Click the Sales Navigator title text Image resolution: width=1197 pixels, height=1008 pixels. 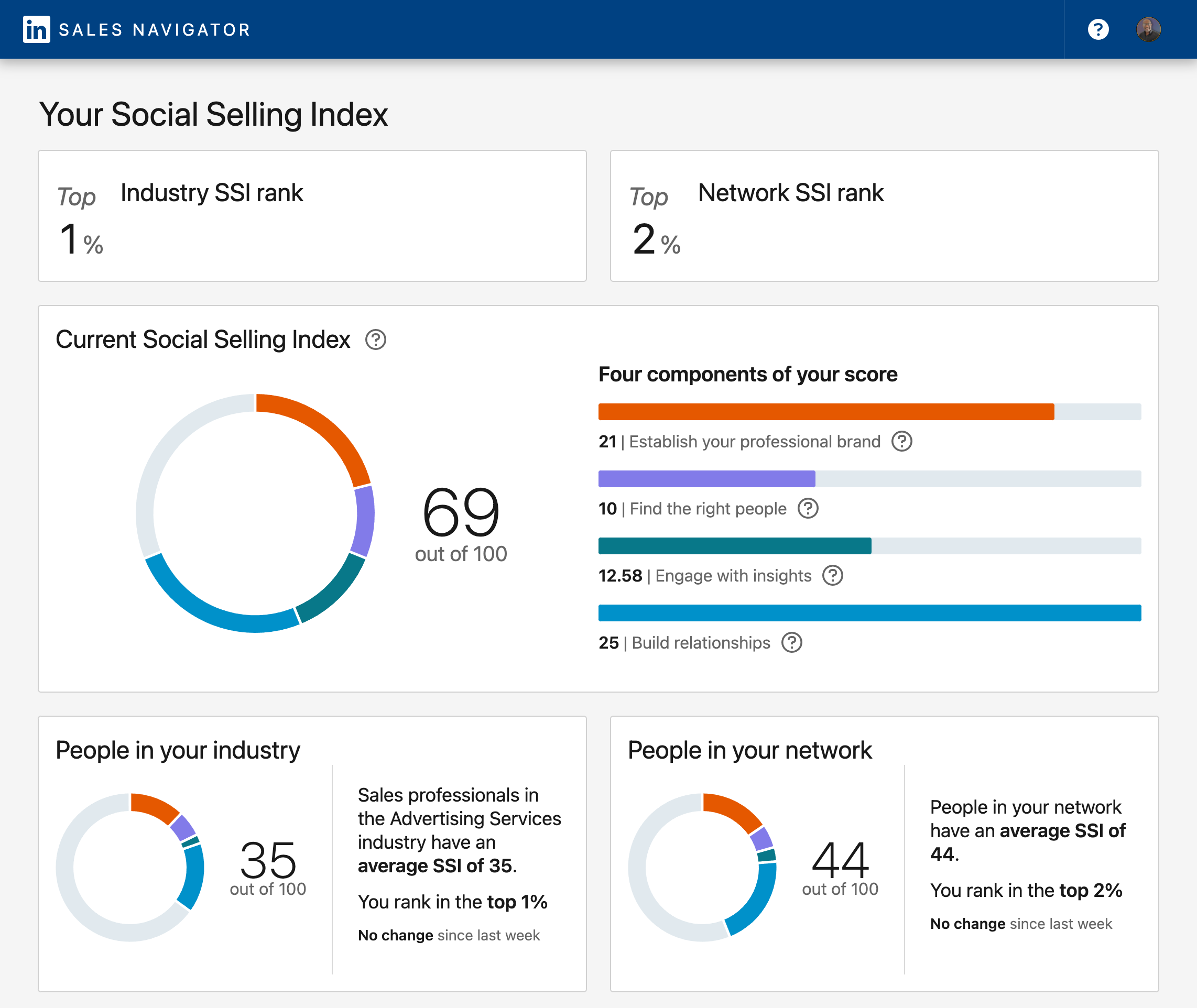point(155,30)
